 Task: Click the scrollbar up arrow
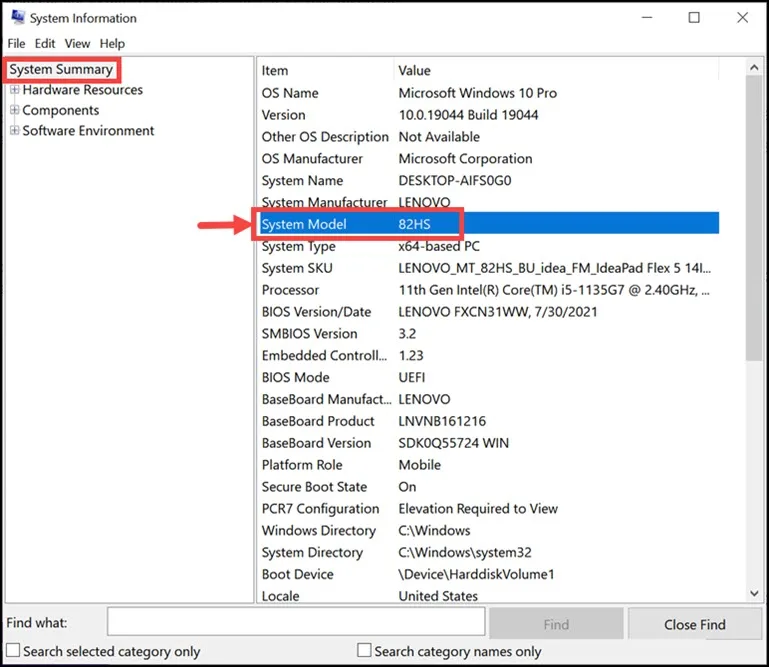(x=754, y=68)
